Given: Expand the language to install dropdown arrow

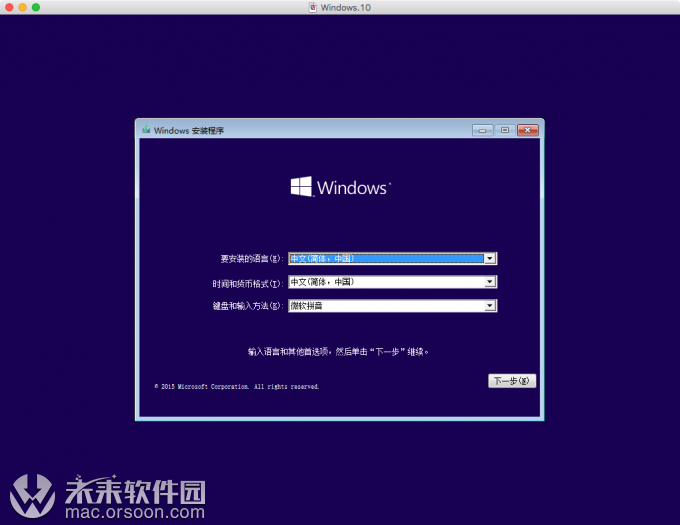Looking at the screenshot, I should 490,258.
